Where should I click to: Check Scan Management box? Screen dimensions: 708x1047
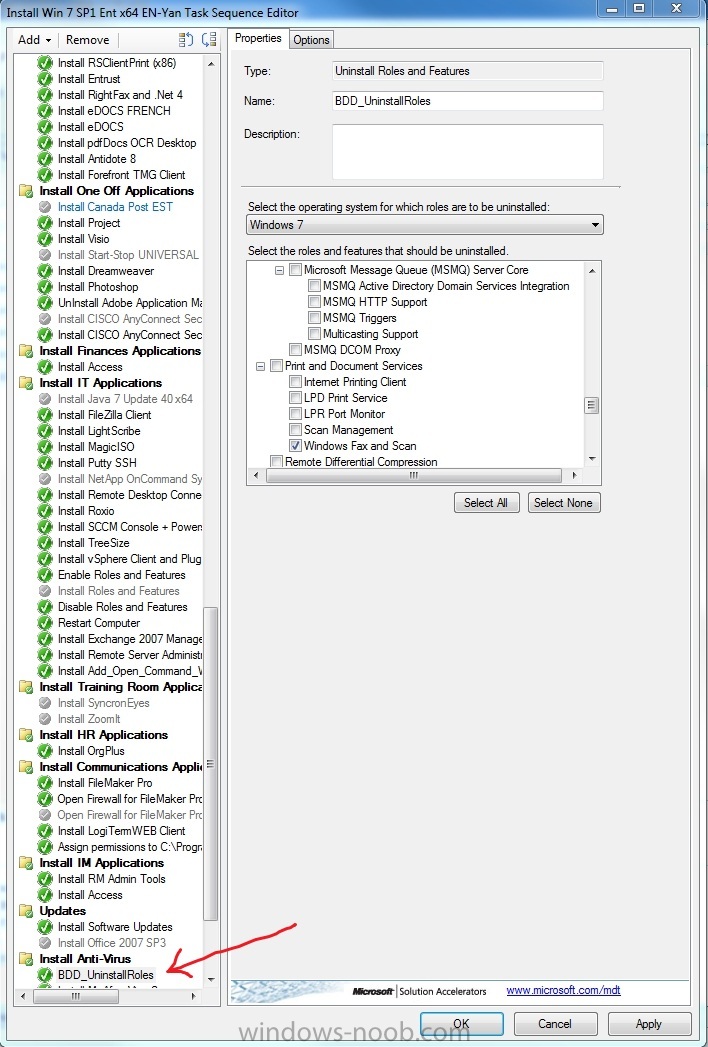(295, 430)
